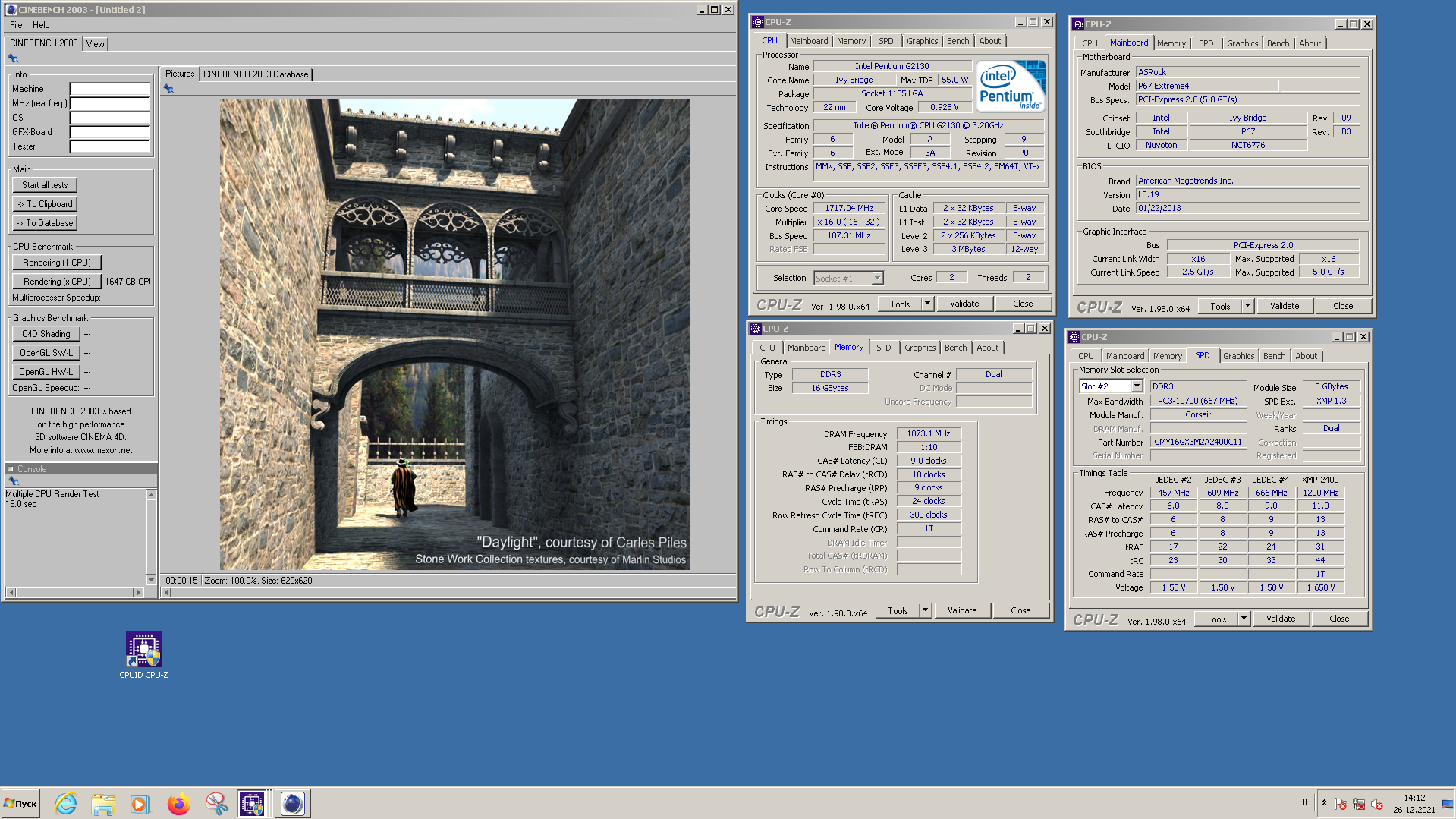Open the file explorer taskbar icon
This screenshot has width=1456, height=819.
[x=103, y=803]
